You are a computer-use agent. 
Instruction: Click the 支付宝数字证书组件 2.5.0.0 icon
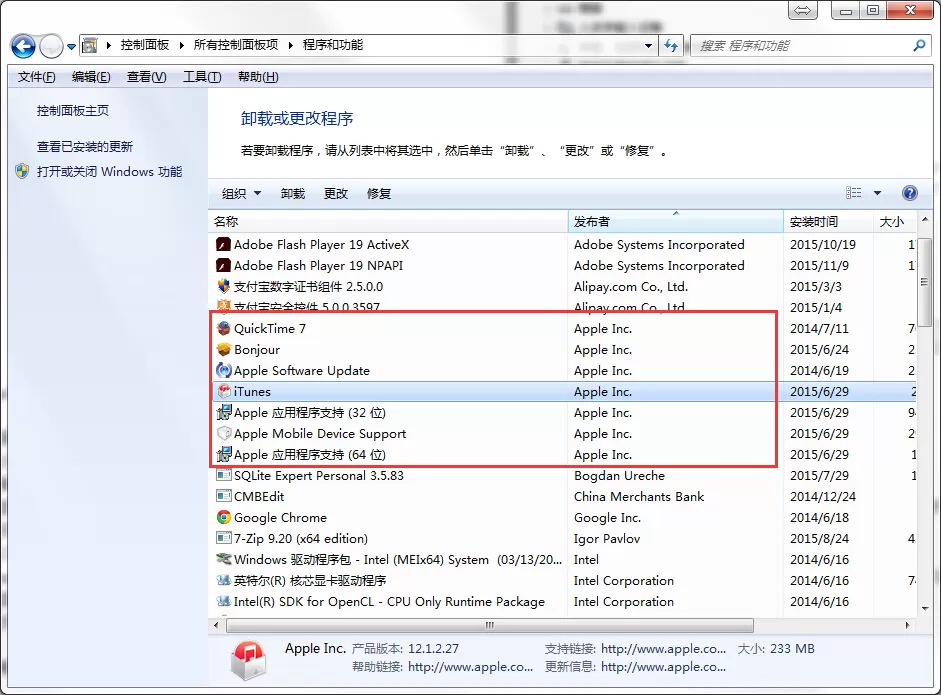[x=223, y=286]
